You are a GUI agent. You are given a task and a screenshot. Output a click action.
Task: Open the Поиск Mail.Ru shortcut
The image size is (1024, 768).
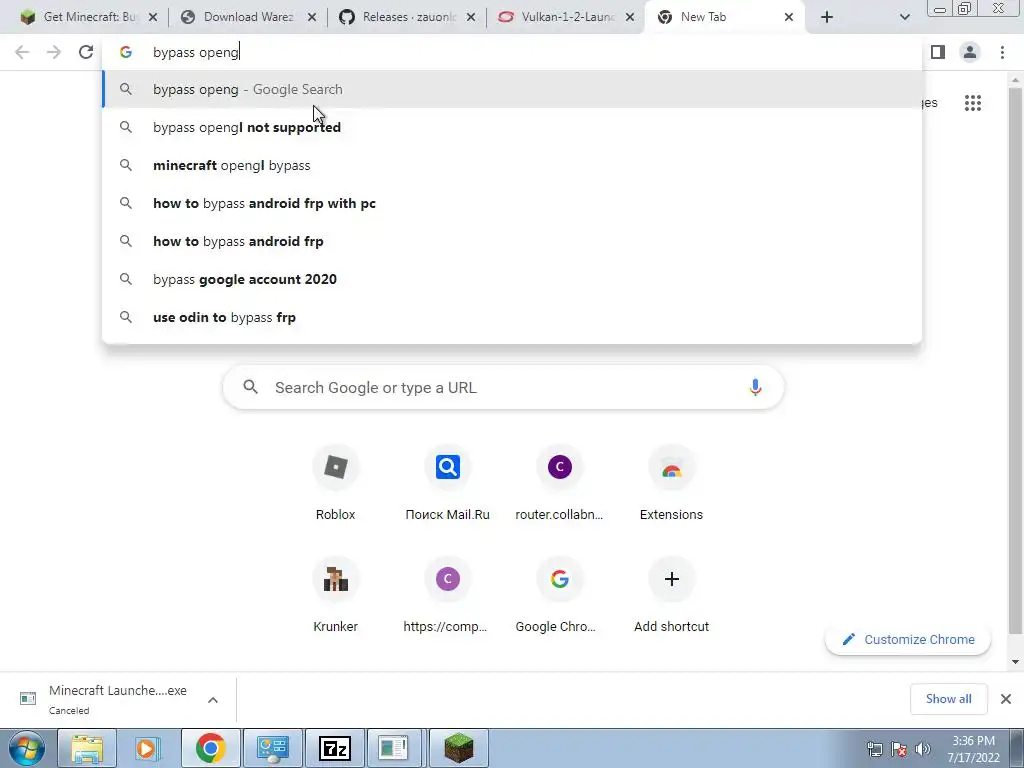pyautogui.click(x=447, y=484)
